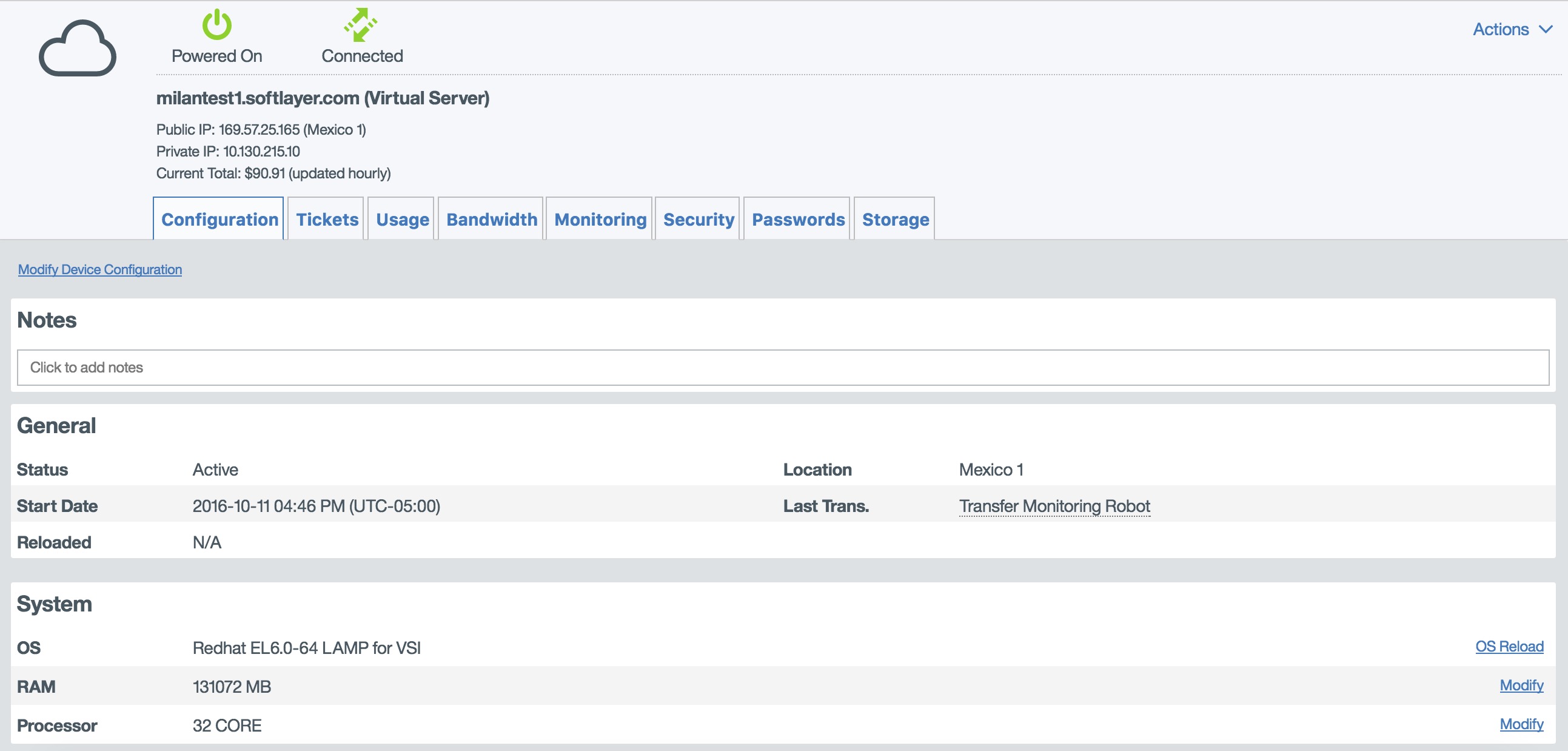Switch to the Bandwidth tab
Image resolution: width=1568 pixels, height=751 pixels.
pyautogui.click(x=491, y=219)
